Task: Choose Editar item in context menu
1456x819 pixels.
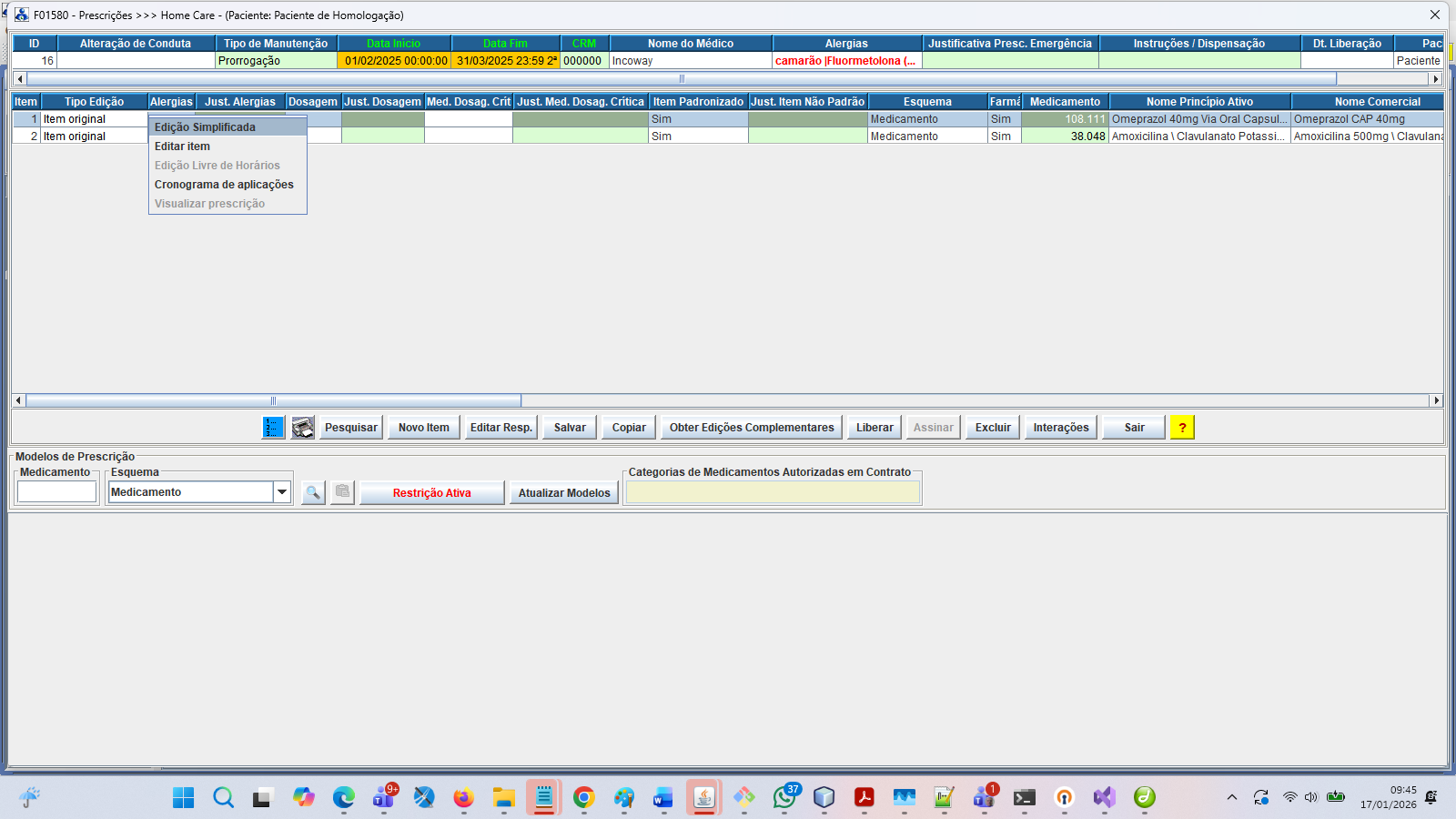Action: click(182, 147)
